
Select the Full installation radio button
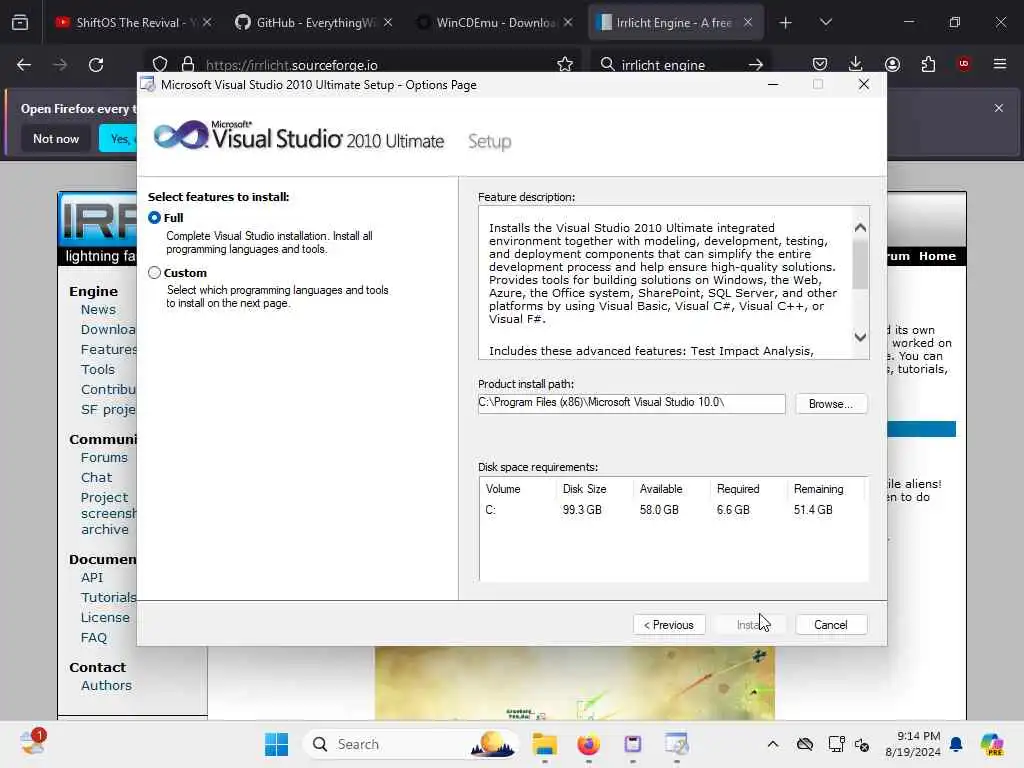pyautogui.click(x=154, y=217)
